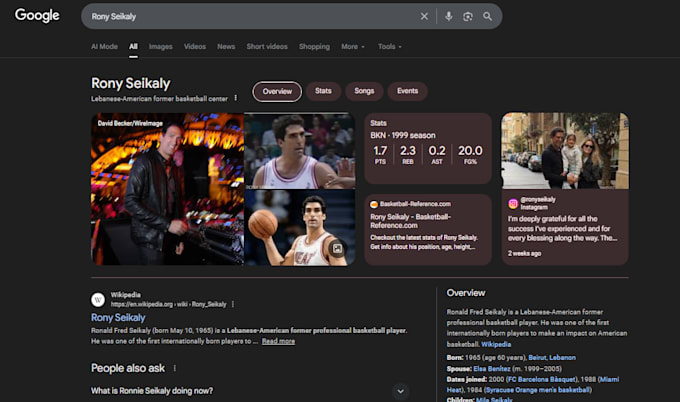The height and width of the screenshot is (402, 680).
Task: Open options dots beside basketball center subtitle
Action: click(x=235, y=98)
